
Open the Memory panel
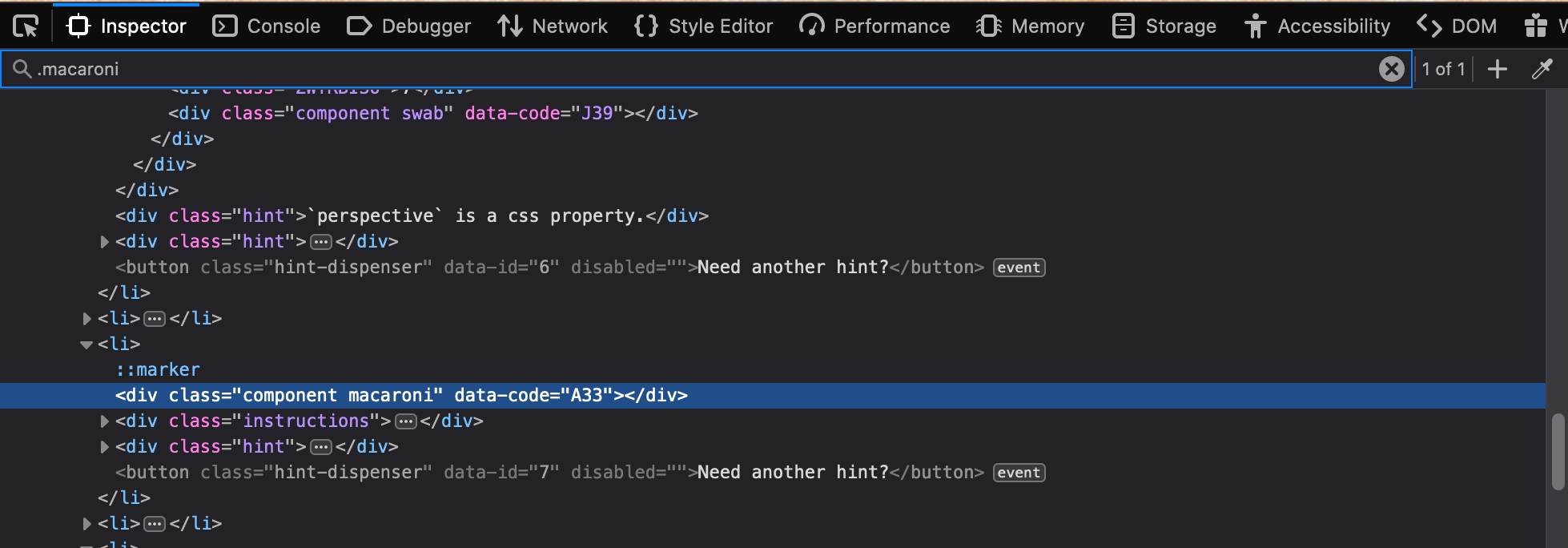[1031, 26]
